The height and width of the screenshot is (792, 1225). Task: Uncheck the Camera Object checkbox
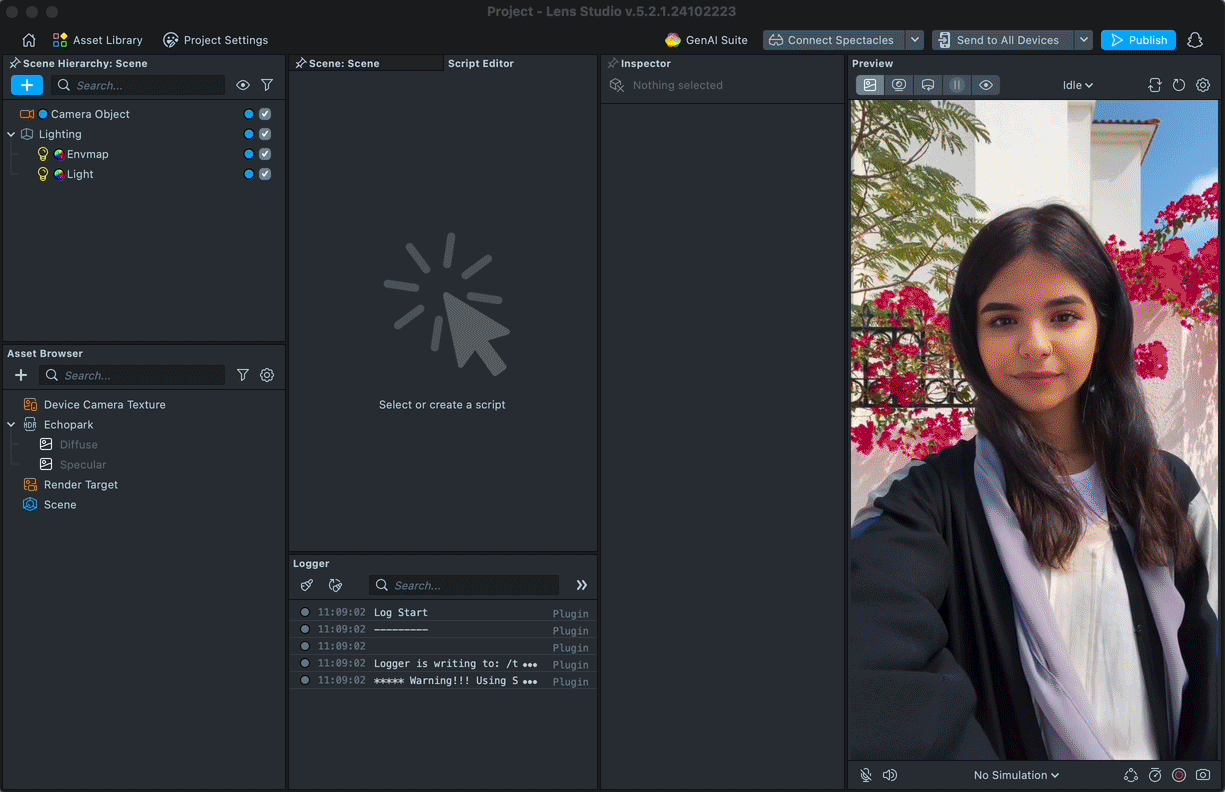(265, 114)
